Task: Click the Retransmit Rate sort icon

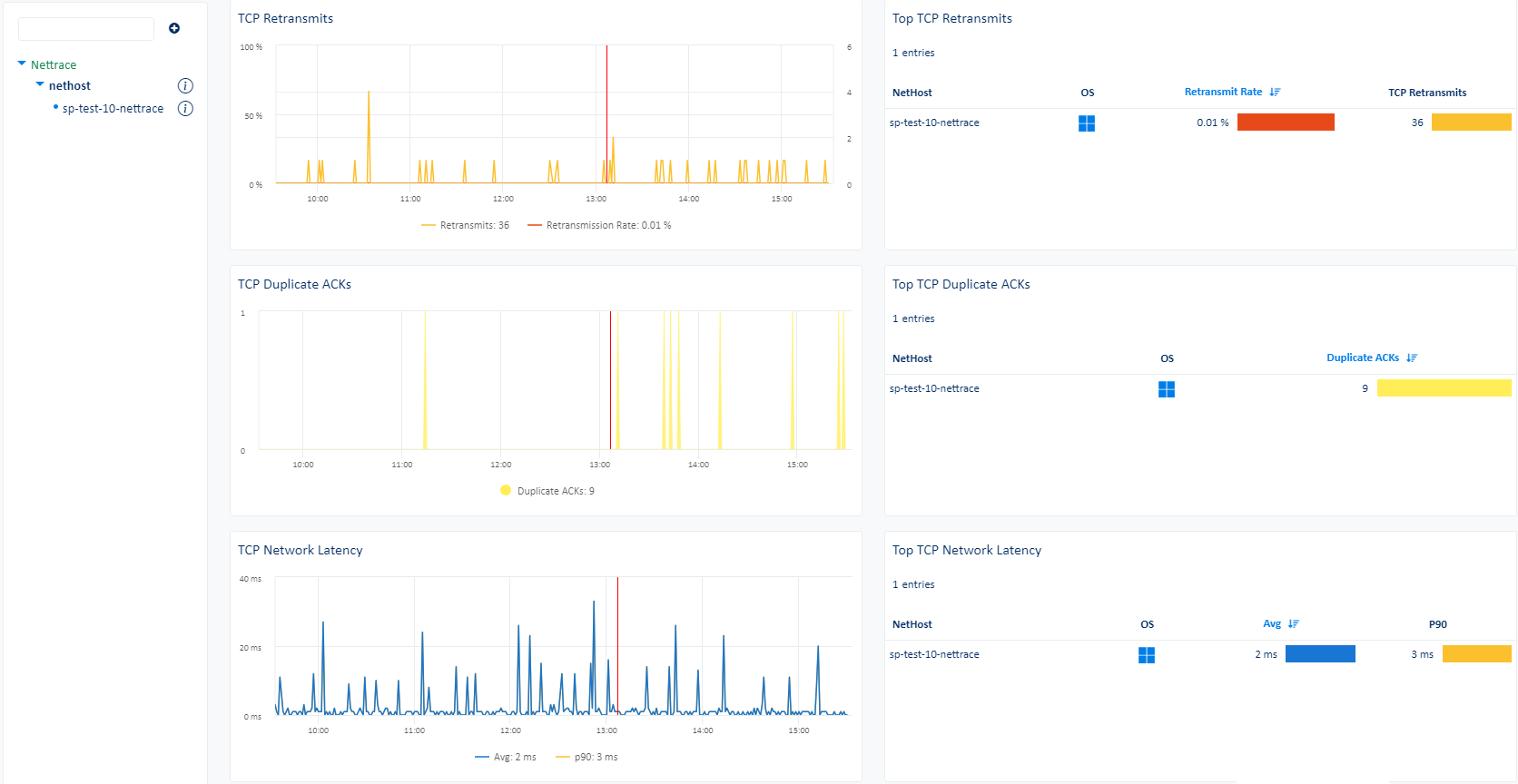Action: (x=1275, y=93)
